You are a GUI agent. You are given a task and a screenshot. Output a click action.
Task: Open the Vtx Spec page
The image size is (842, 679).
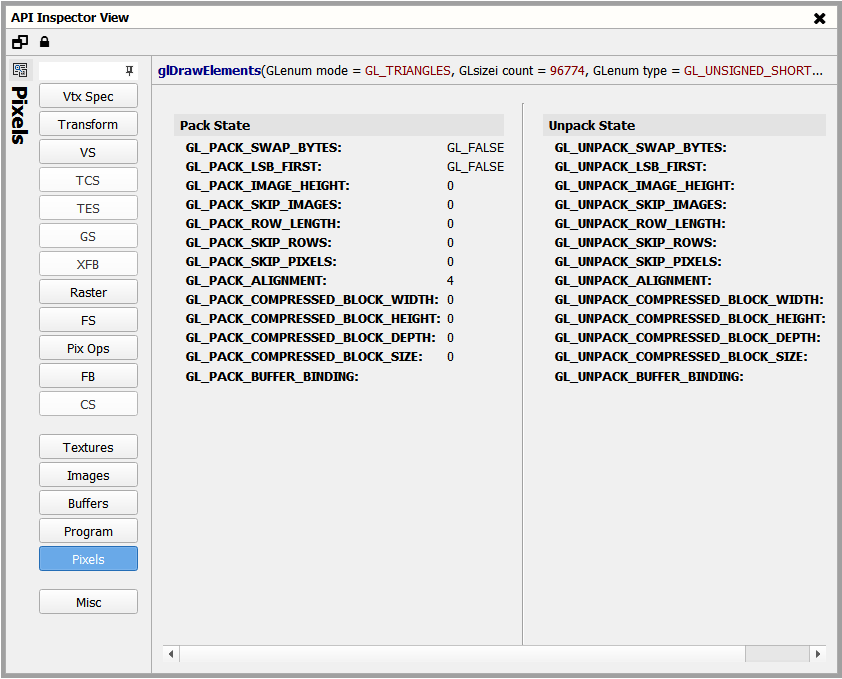(88, 96)
